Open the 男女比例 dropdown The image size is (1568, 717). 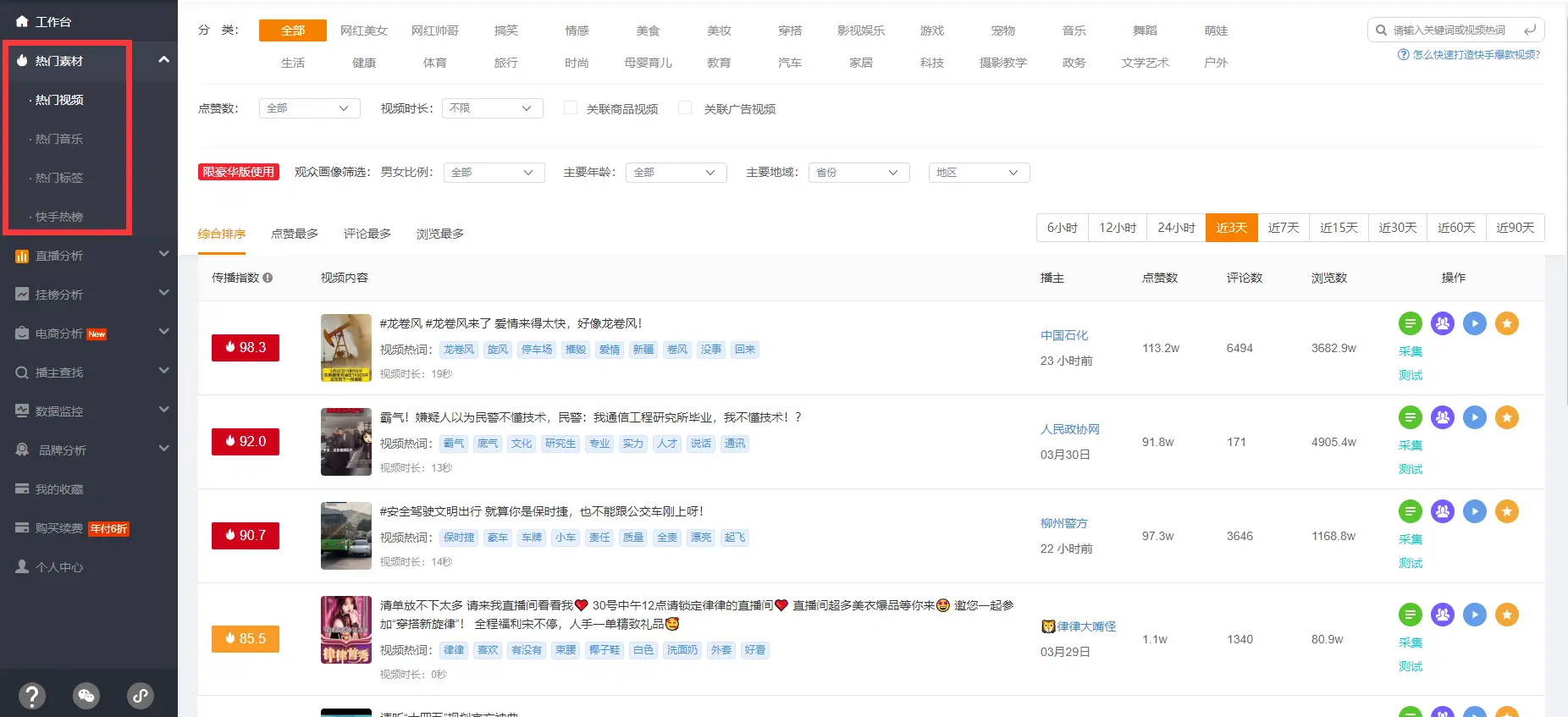click(494, 173)
